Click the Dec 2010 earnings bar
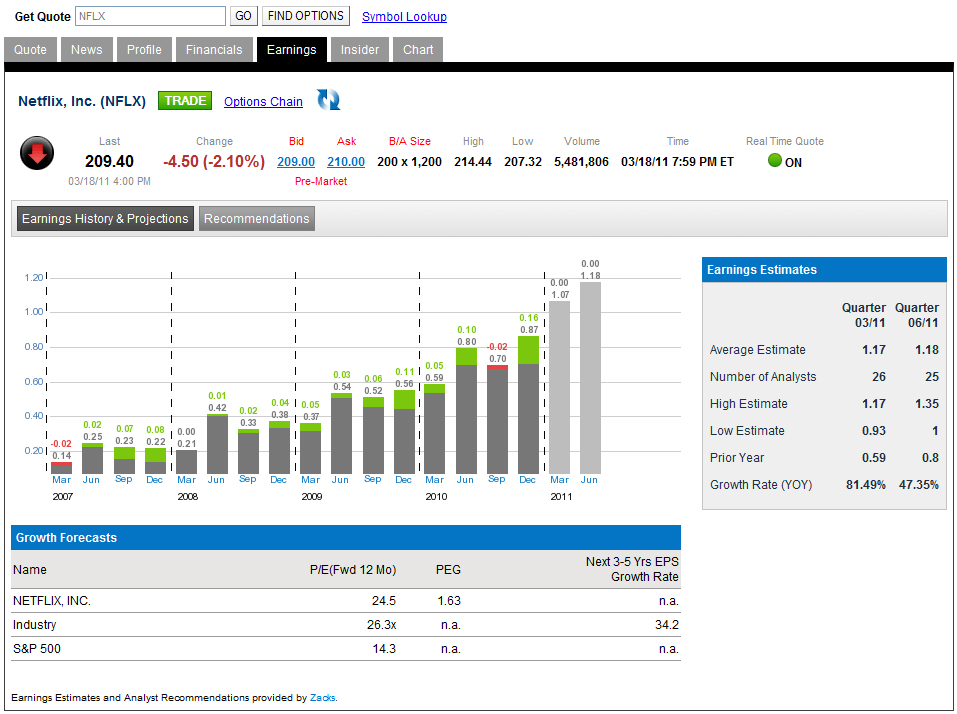 pyautogui.click(x=529, y=405)
